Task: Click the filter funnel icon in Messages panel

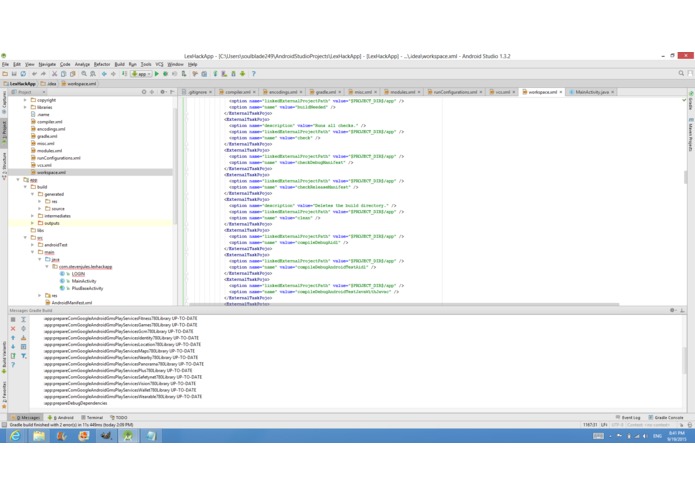Action: coord(23,356)
